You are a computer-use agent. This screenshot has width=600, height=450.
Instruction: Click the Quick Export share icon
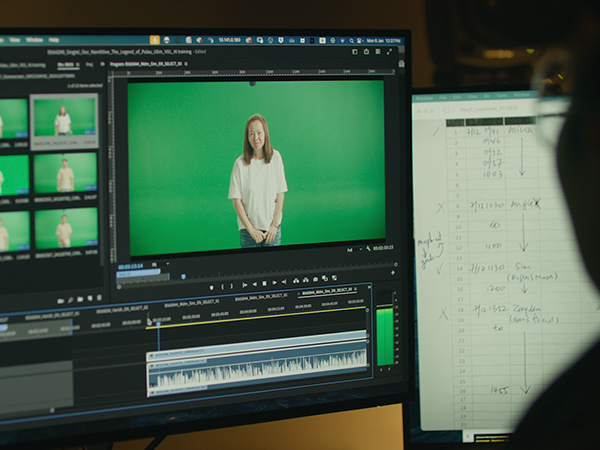[366, 52]
